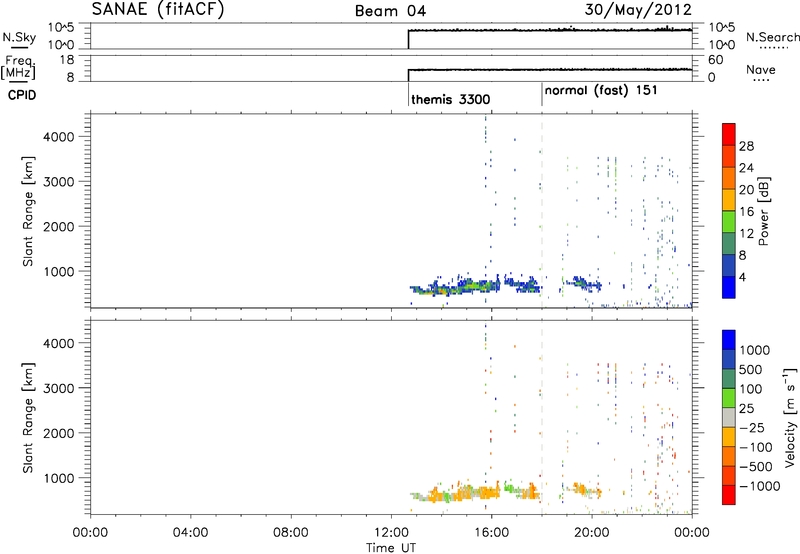Click the Power [dB] color bar title
The height and width of the screenshot is (554, 800).
[764, 211]
